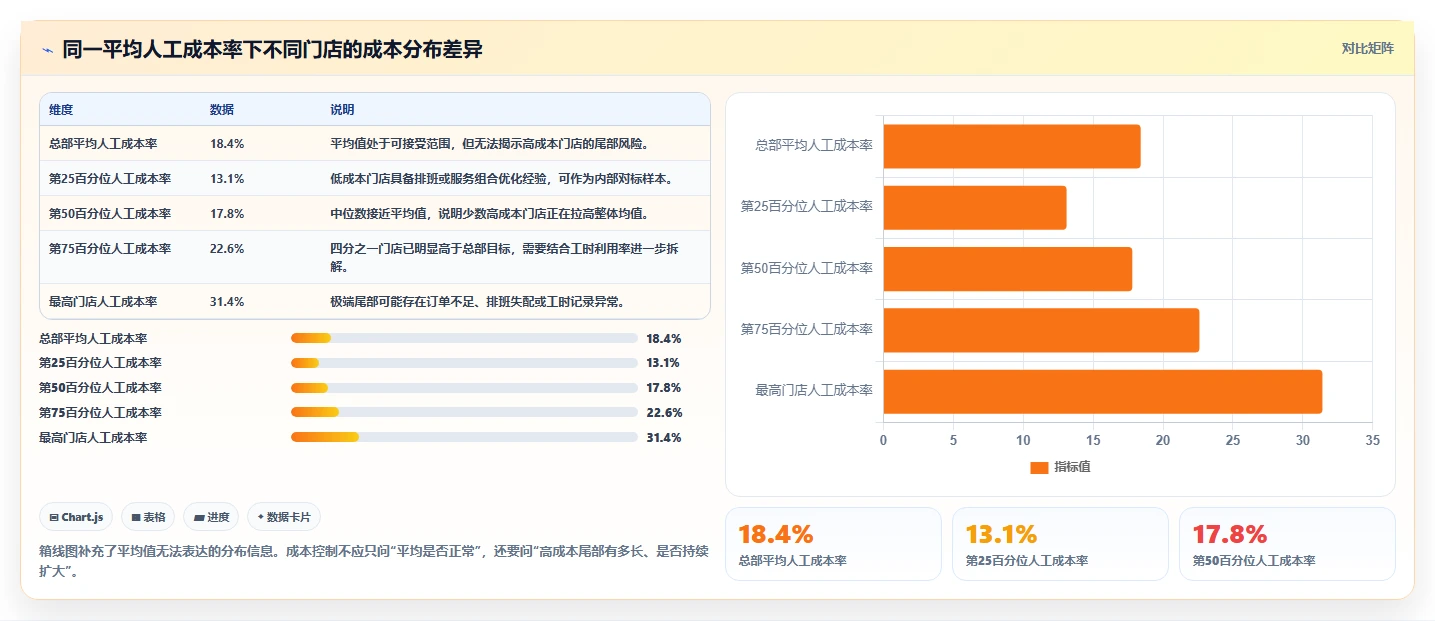Select the 进度 tag chip

coord(211,517)
